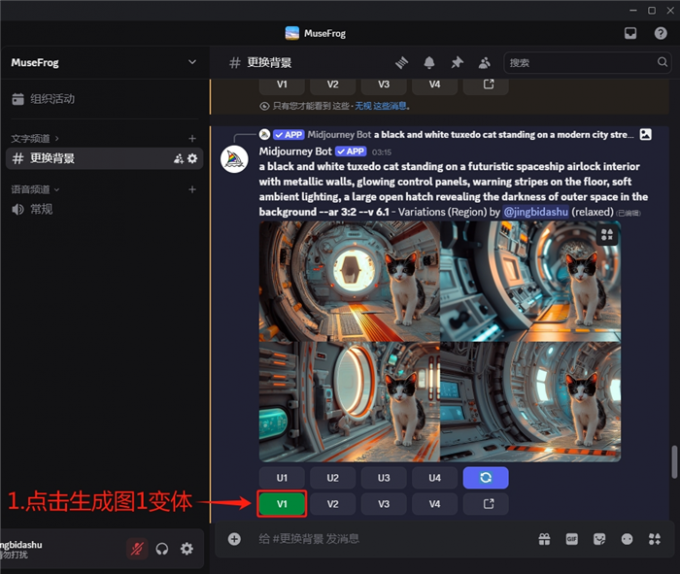Click U3 upscale button
Screen dimensions: 680x574
[x=384, y=478]
